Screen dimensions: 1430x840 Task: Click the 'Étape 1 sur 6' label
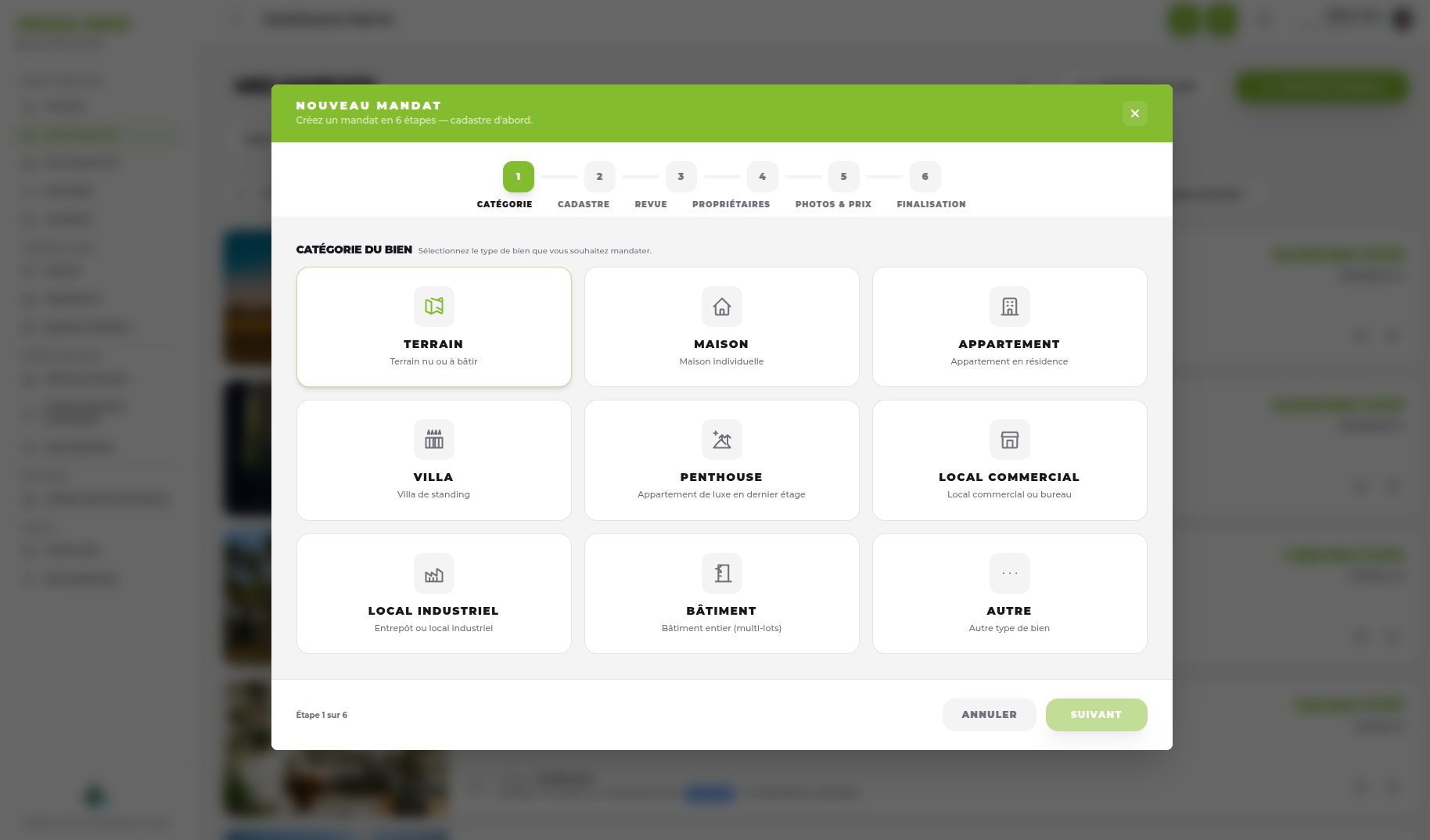(322, 715)
